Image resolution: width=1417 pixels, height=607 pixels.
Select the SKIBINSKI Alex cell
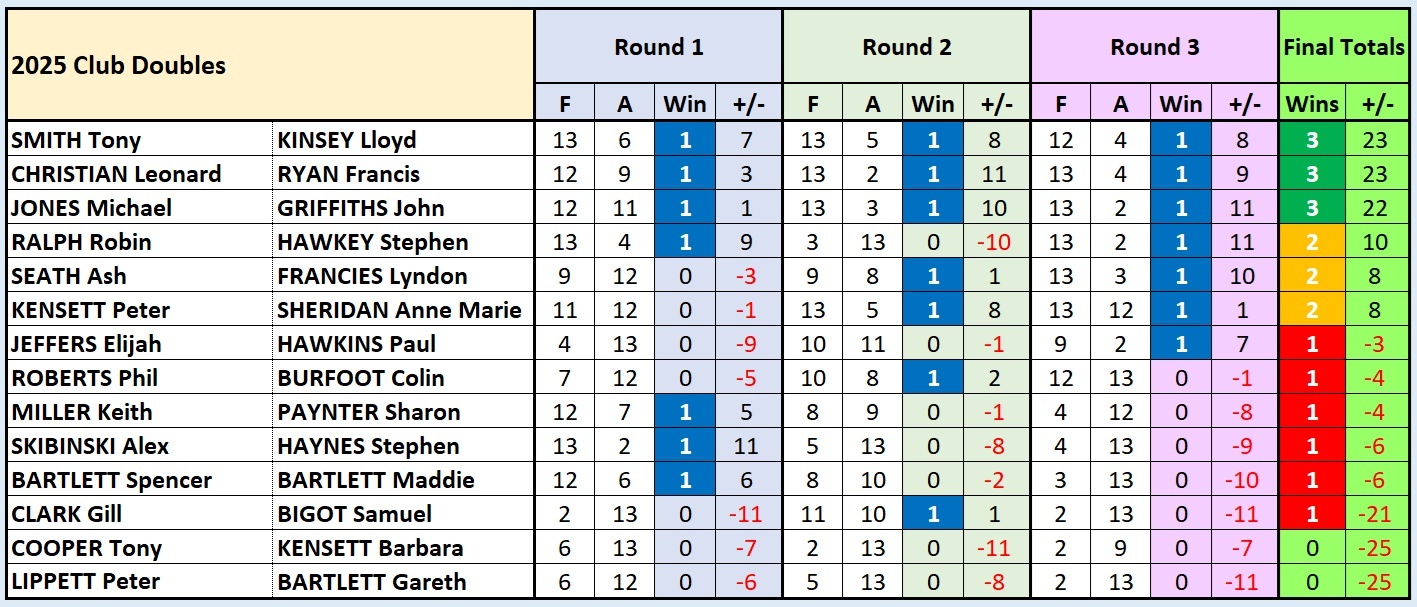coord(90,446)
